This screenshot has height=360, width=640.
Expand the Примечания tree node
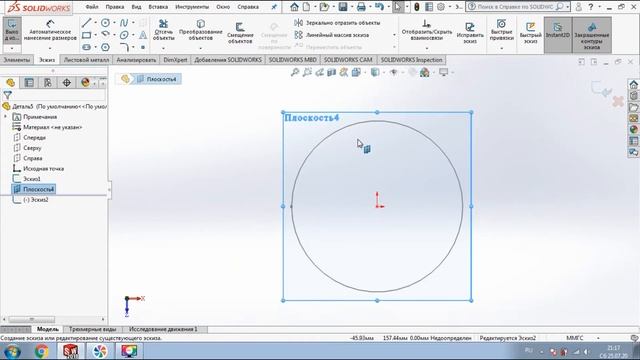[x=5, y=117]
